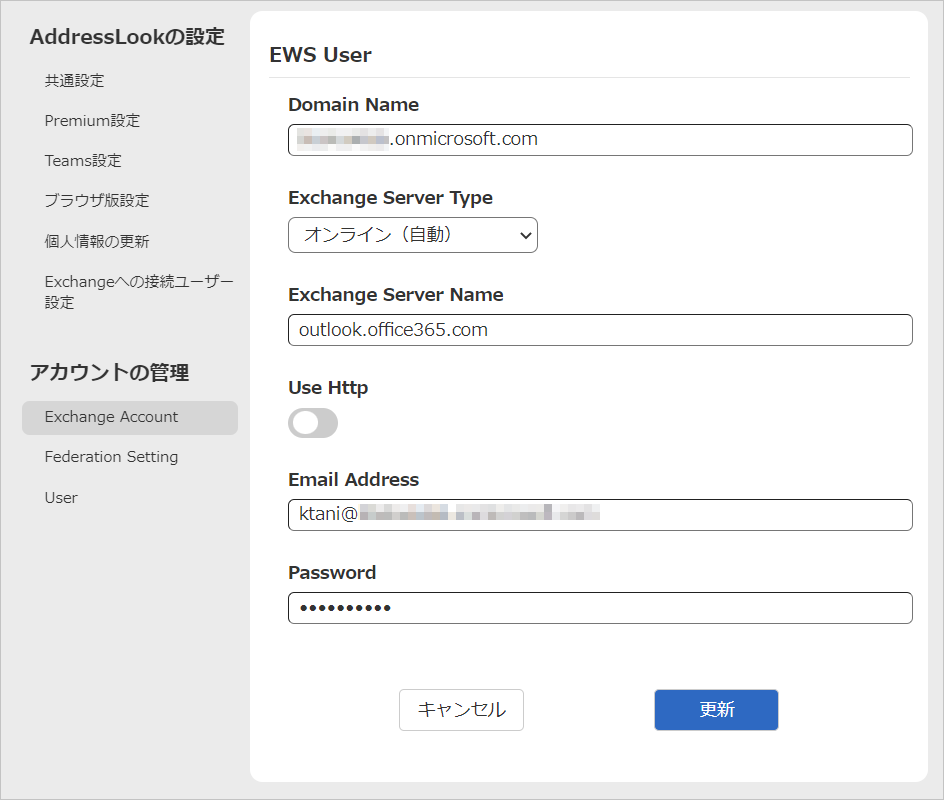Image resolution: width=944 pixels, height=800 pixels.
Task: Click the EWS User heading
Action: (321, 55)
